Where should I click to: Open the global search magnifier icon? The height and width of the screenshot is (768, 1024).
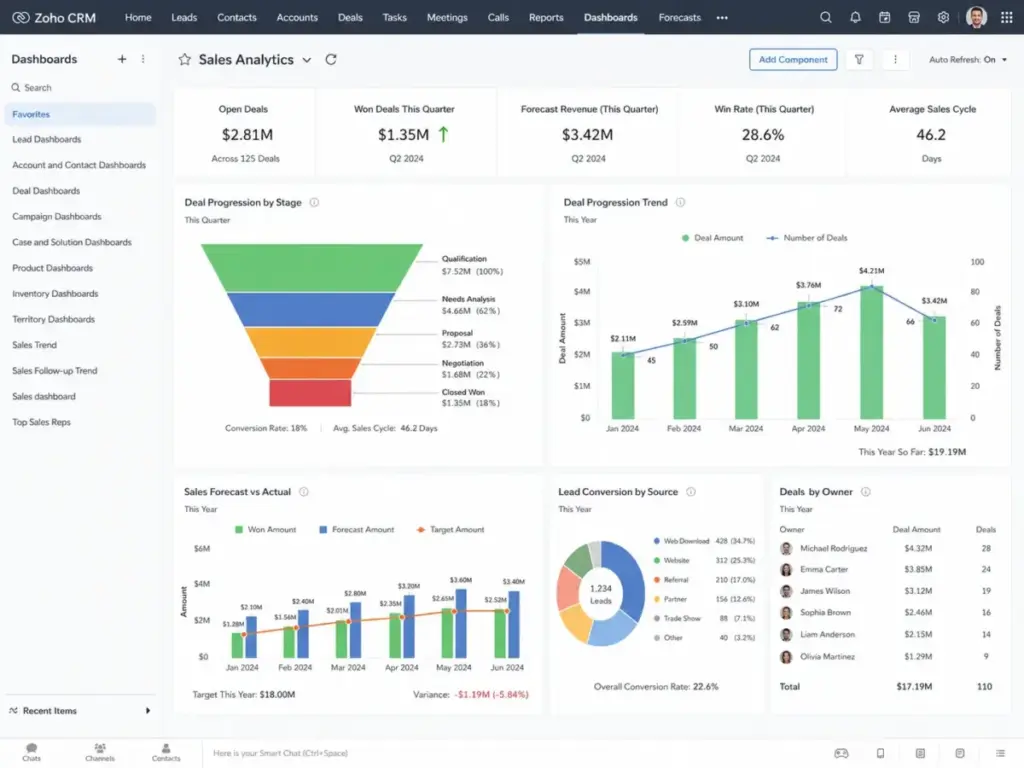coord(825,18)
